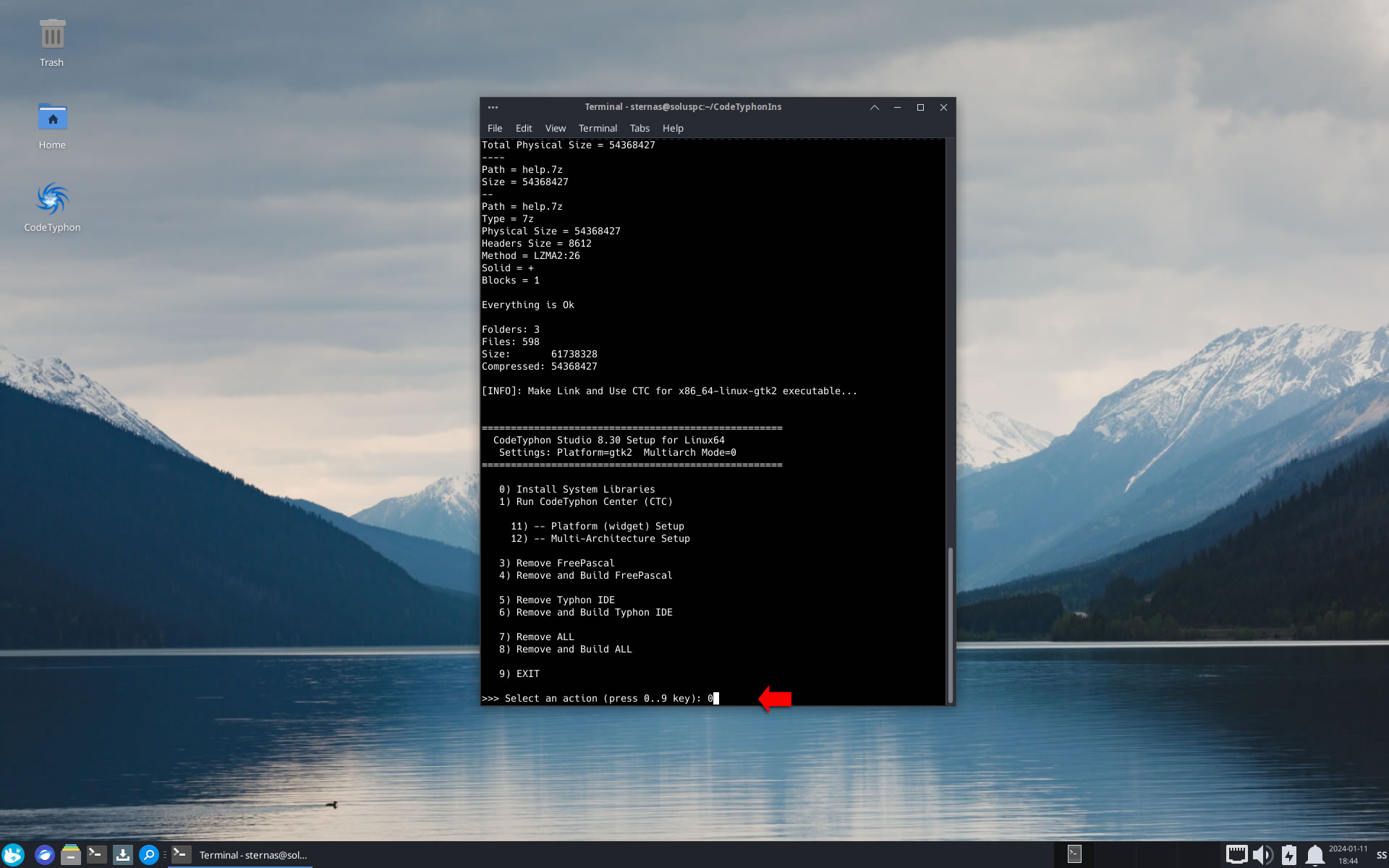Image resolution: width=1389 pixels, height=868 pixels.
Task: Open the Edit menu in Terminal
Action: point(524,128)
